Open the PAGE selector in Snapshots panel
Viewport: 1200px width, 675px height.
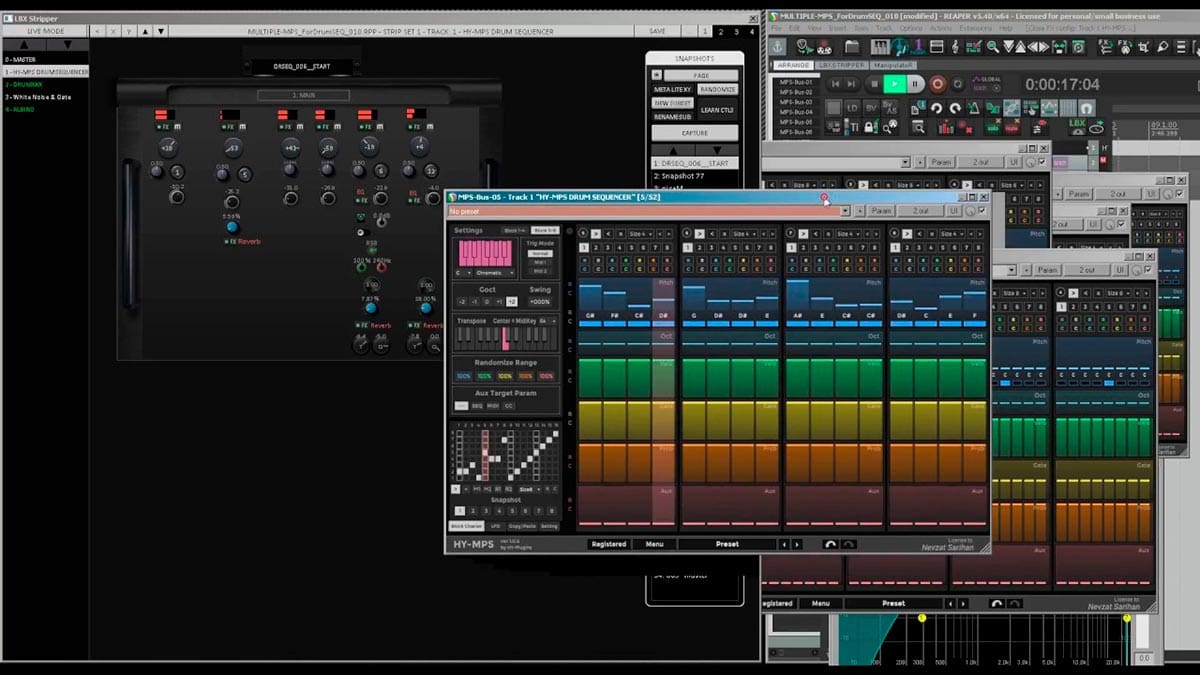click(701, 75)
